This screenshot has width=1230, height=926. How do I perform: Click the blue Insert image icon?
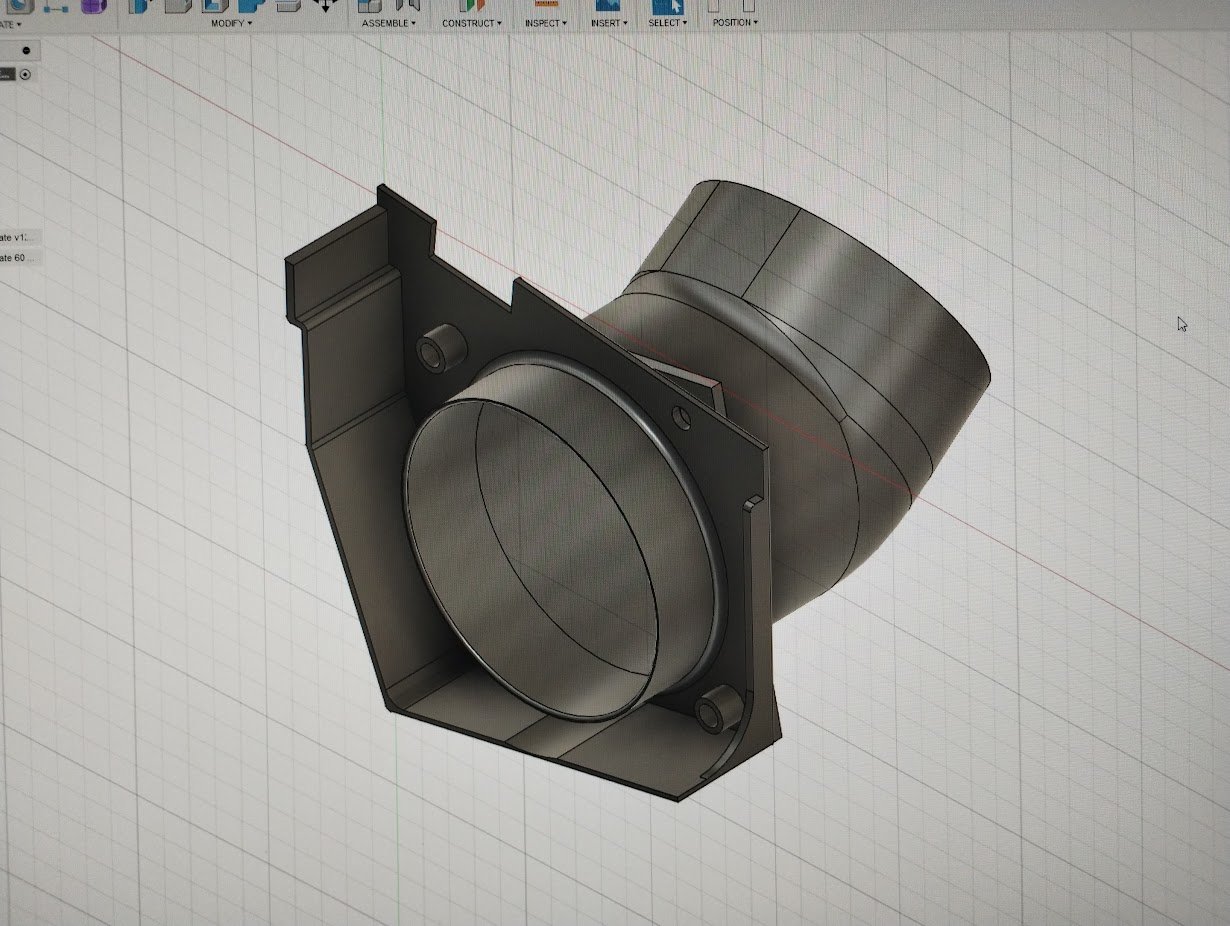(607, 5)
